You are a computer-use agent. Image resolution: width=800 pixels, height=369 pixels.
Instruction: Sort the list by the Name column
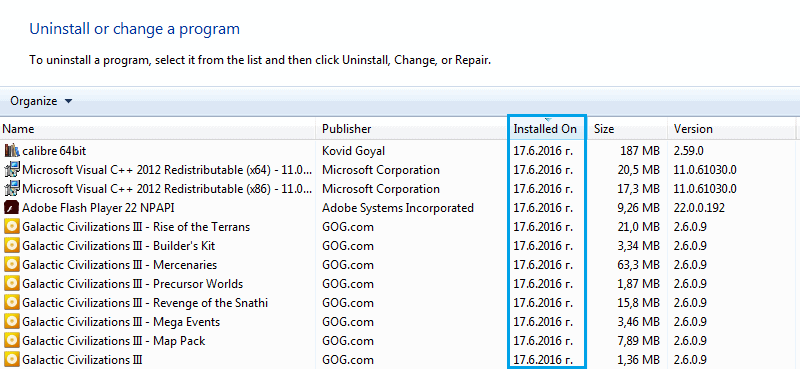[x=159, y=129]
